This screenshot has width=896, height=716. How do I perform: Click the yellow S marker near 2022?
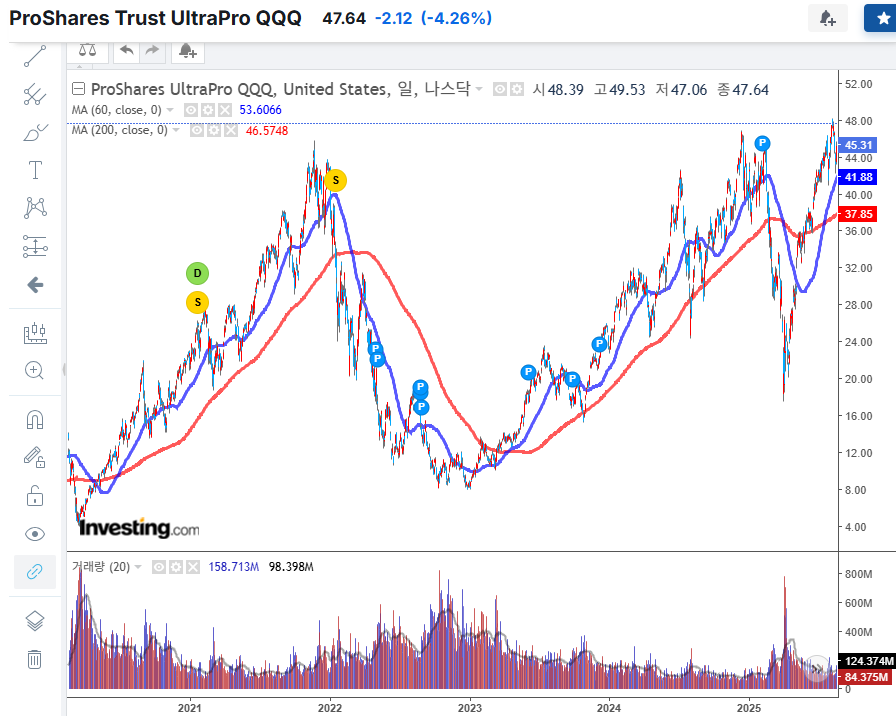pyautogui.click(x=336, y=180)
